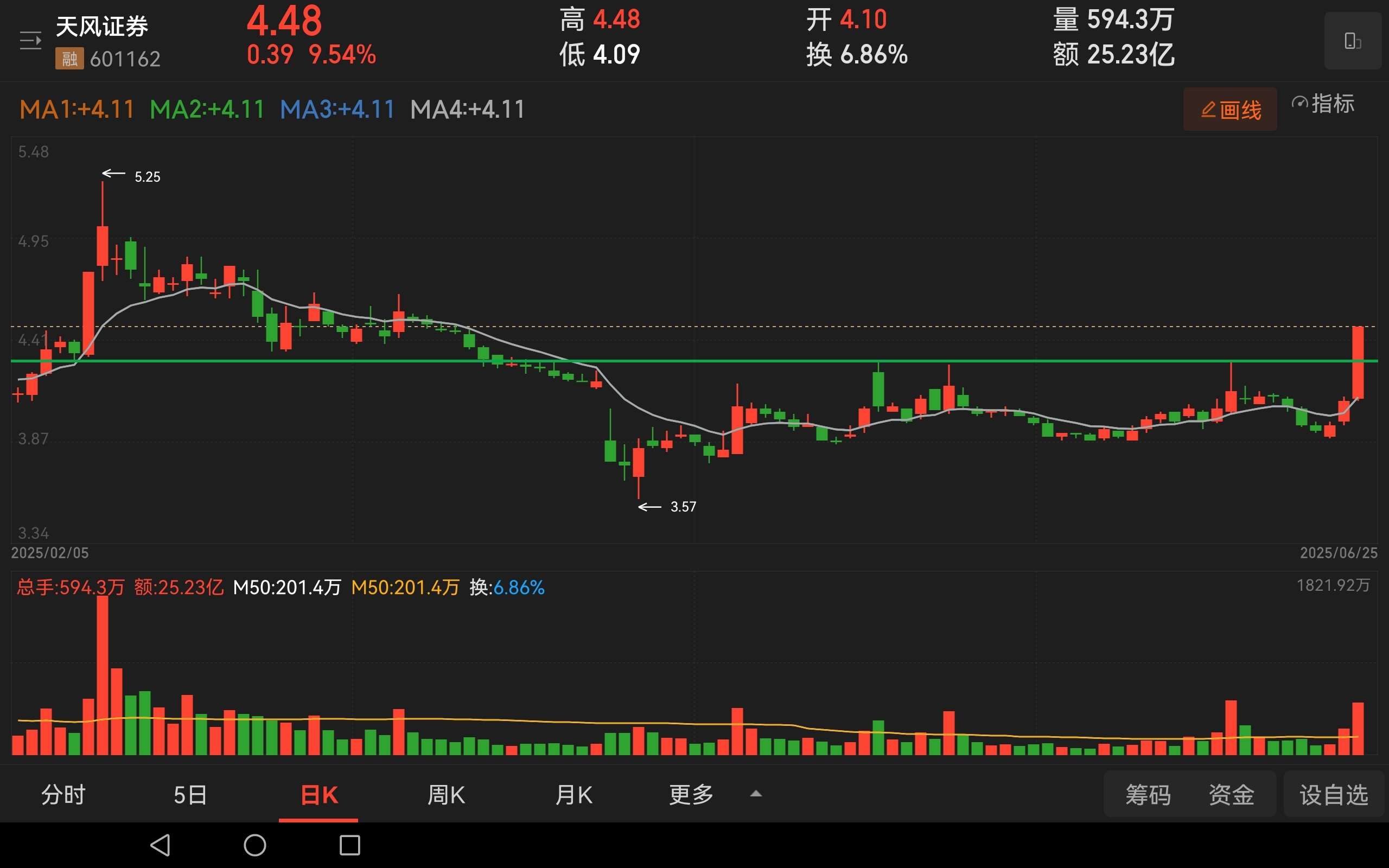Tap the 3.57 low price marker

coord(683,507)
